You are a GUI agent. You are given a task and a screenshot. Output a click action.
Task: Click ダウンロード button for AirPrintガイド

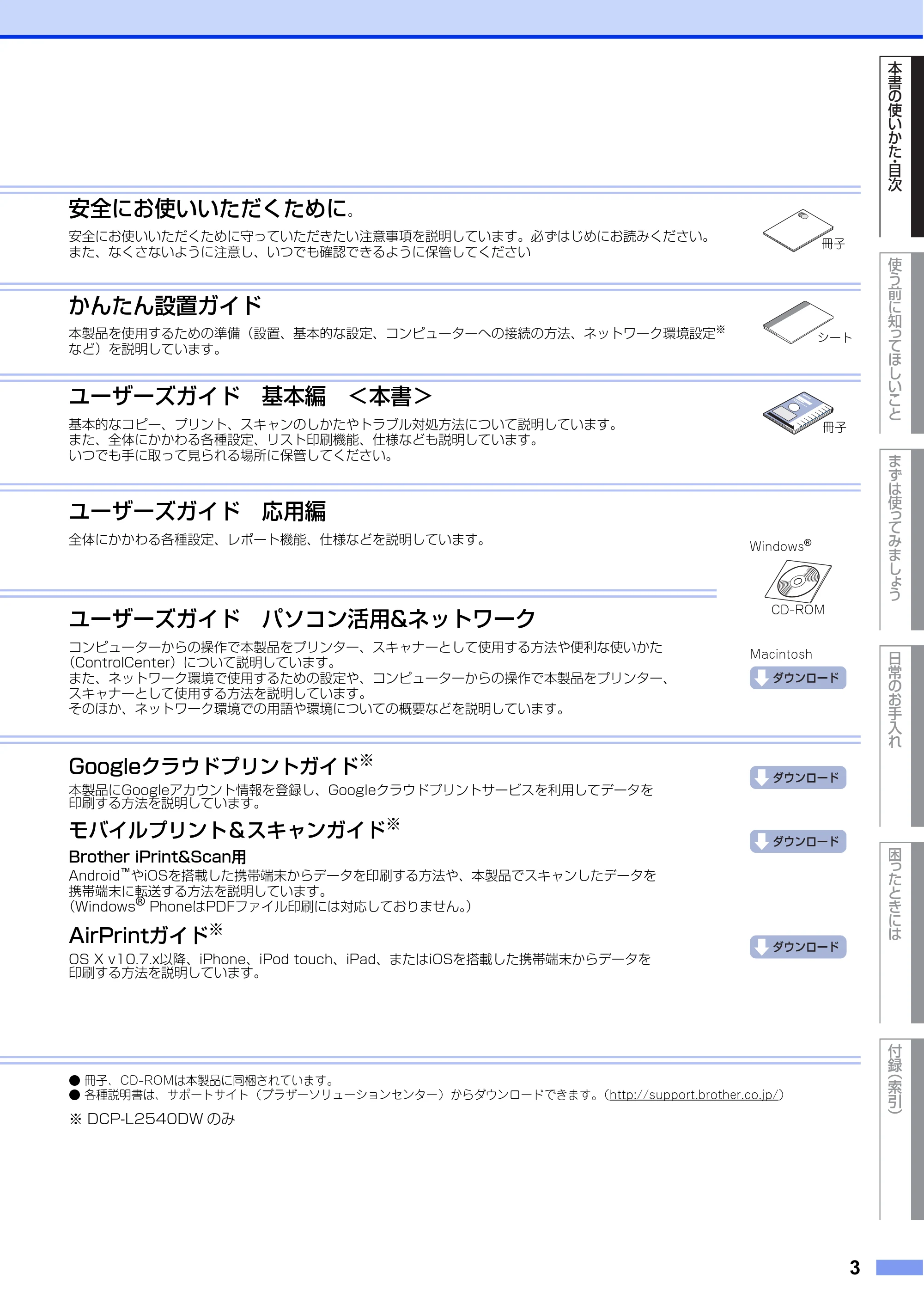pyautogui.click(x=797, y=947)
